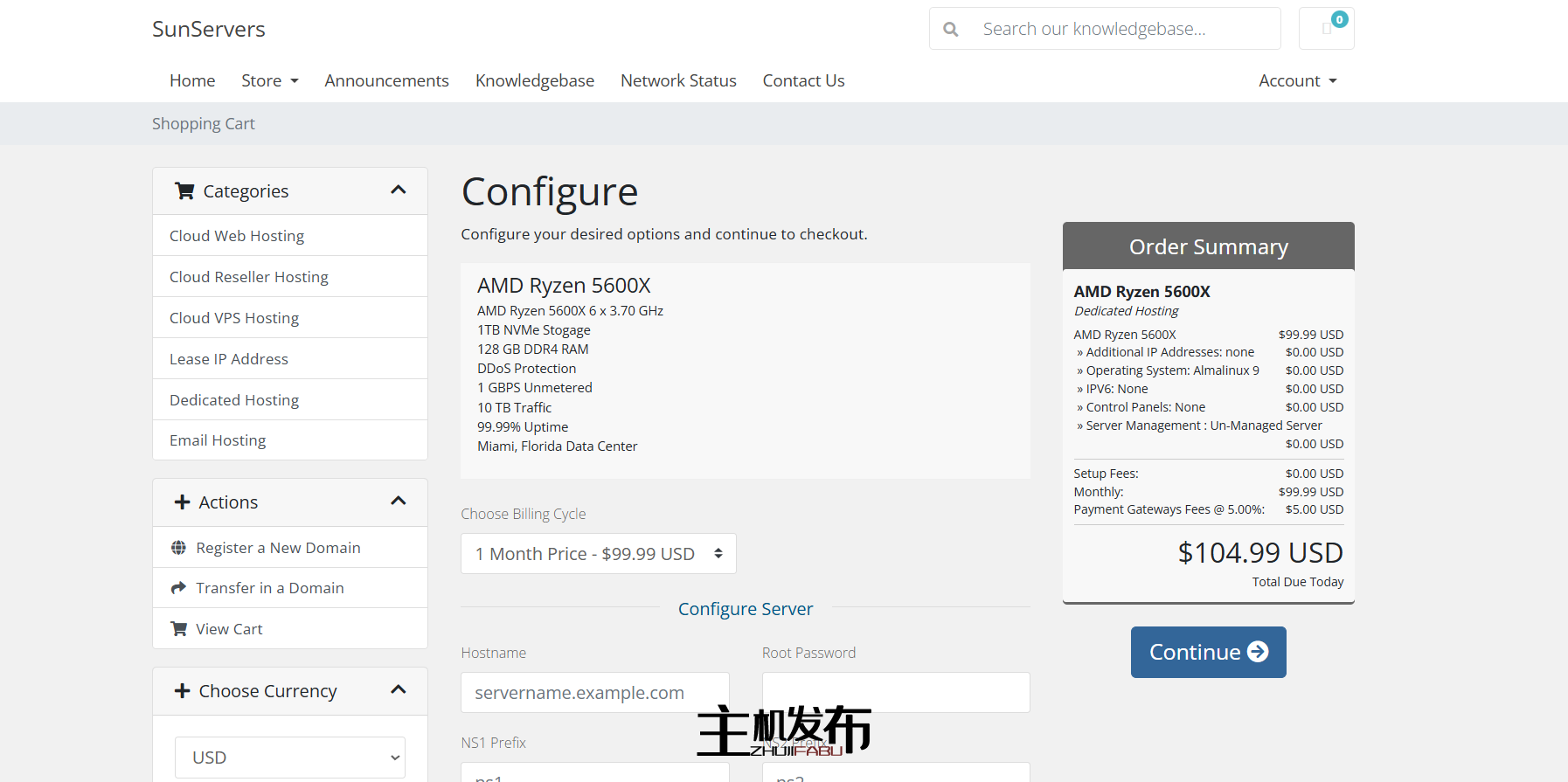Expand the Store menu
The width and height of the screenshot is (1568, 782).
[x=269, y=81]
